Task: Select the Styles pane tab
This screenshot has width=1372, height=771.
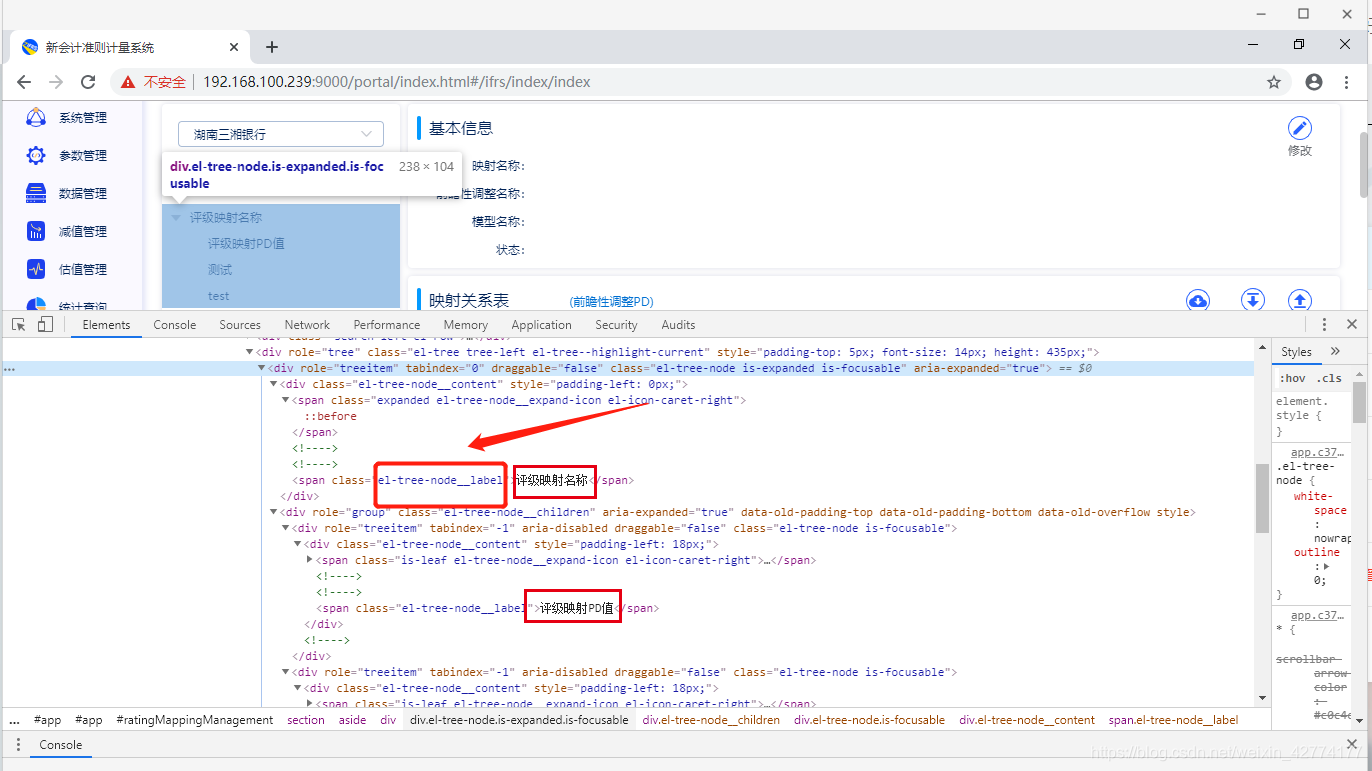Action: (x=1296, y=352)
